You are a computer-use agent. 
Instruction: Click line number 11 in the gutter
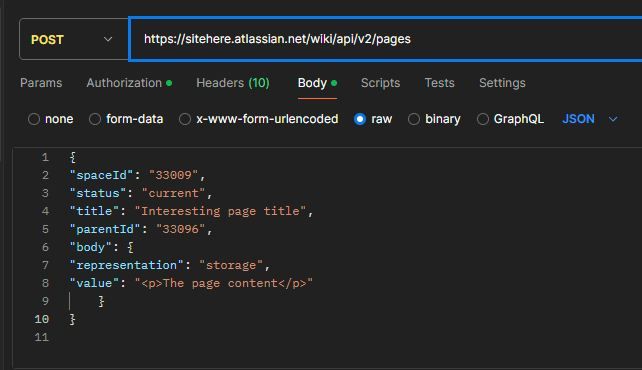[42, 337]
